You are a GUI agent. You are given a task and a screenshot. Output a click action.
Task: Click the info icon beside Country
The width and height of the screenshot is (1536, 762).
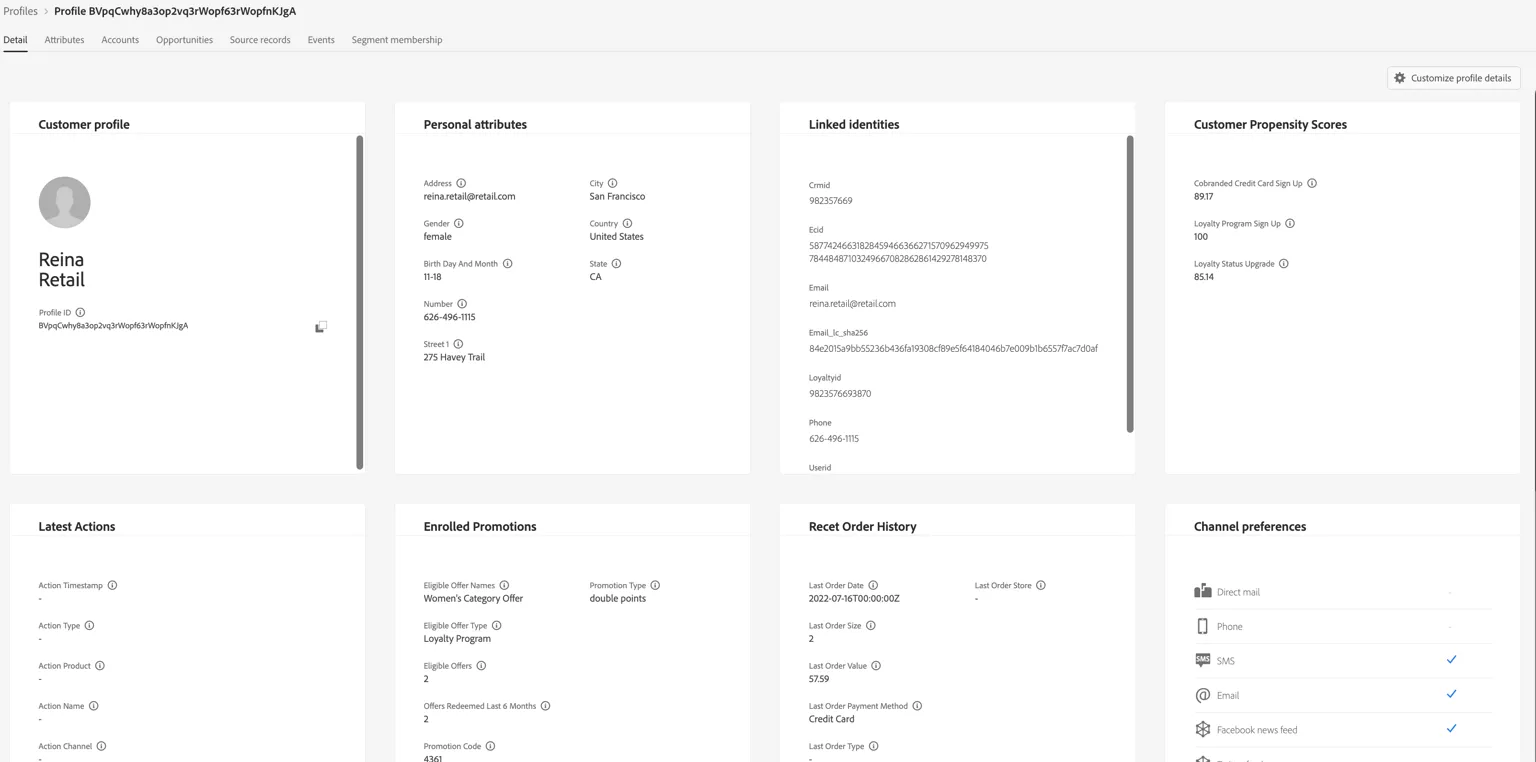point(627,223)
